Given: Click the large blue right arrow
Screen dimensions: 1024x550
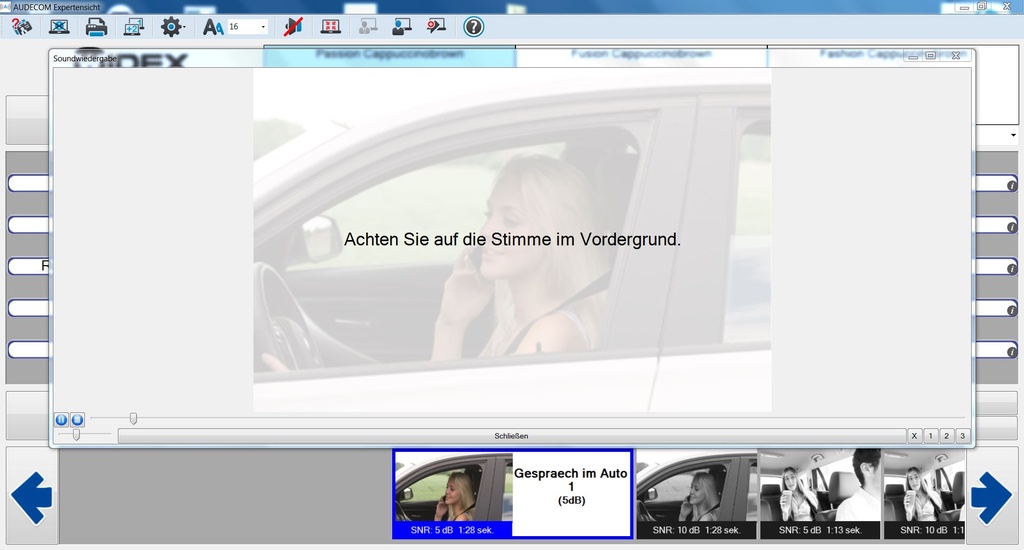Looking at the screenshot, I should pos(991,498).
